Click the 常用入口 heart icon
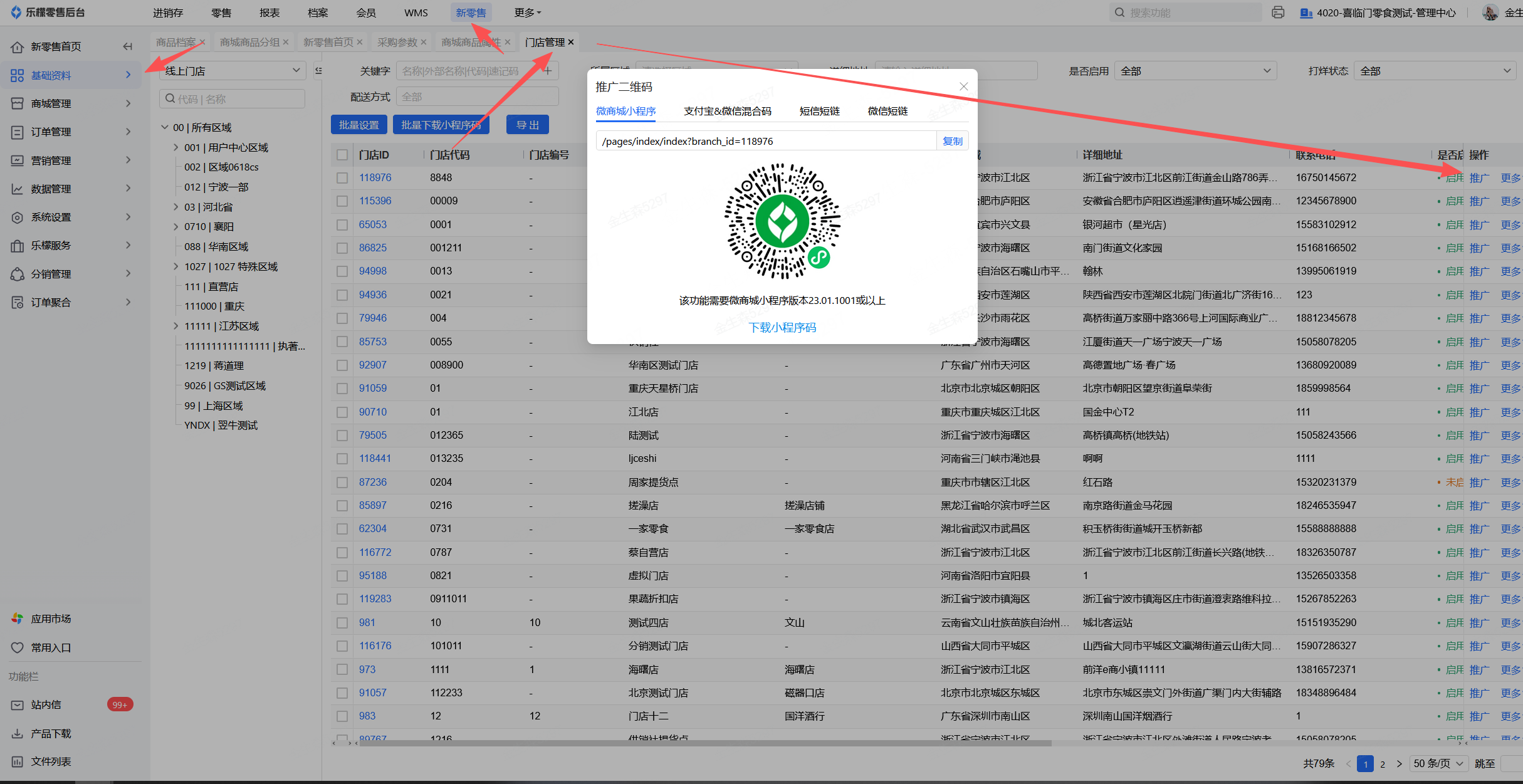 point(18,647)
